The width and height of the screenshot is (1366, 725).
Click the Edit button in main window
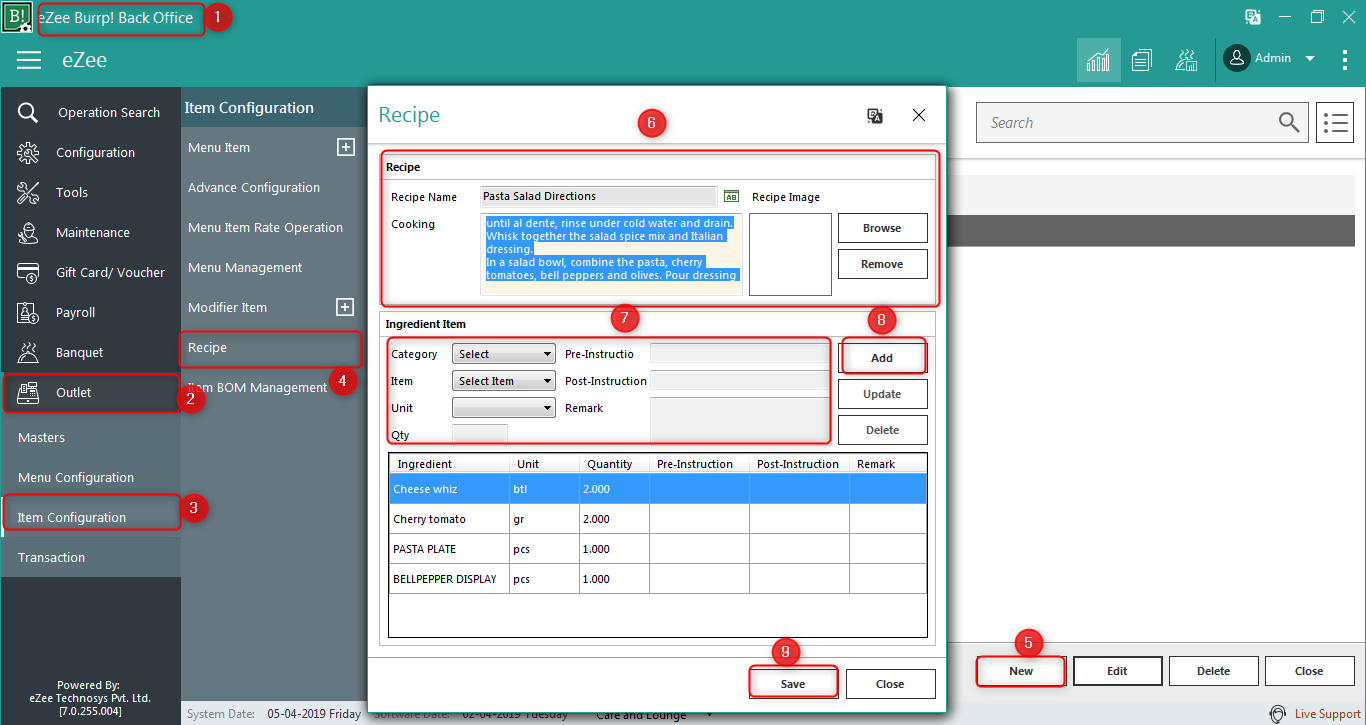click(1118, 671)
